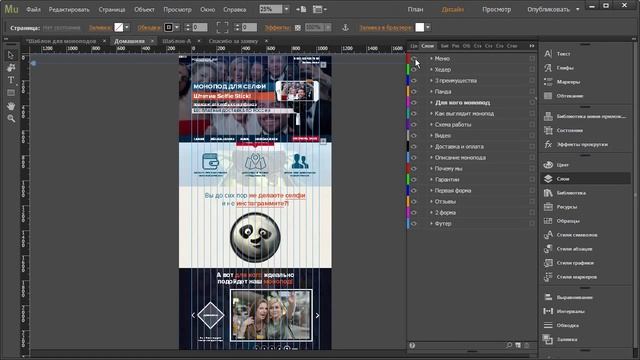Expand the Описание монопода layer

tap(431, 158)
